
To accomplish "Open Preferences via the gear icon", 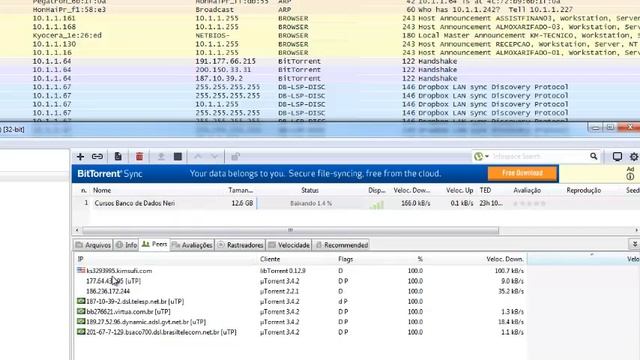I will [x=634, y=156].
